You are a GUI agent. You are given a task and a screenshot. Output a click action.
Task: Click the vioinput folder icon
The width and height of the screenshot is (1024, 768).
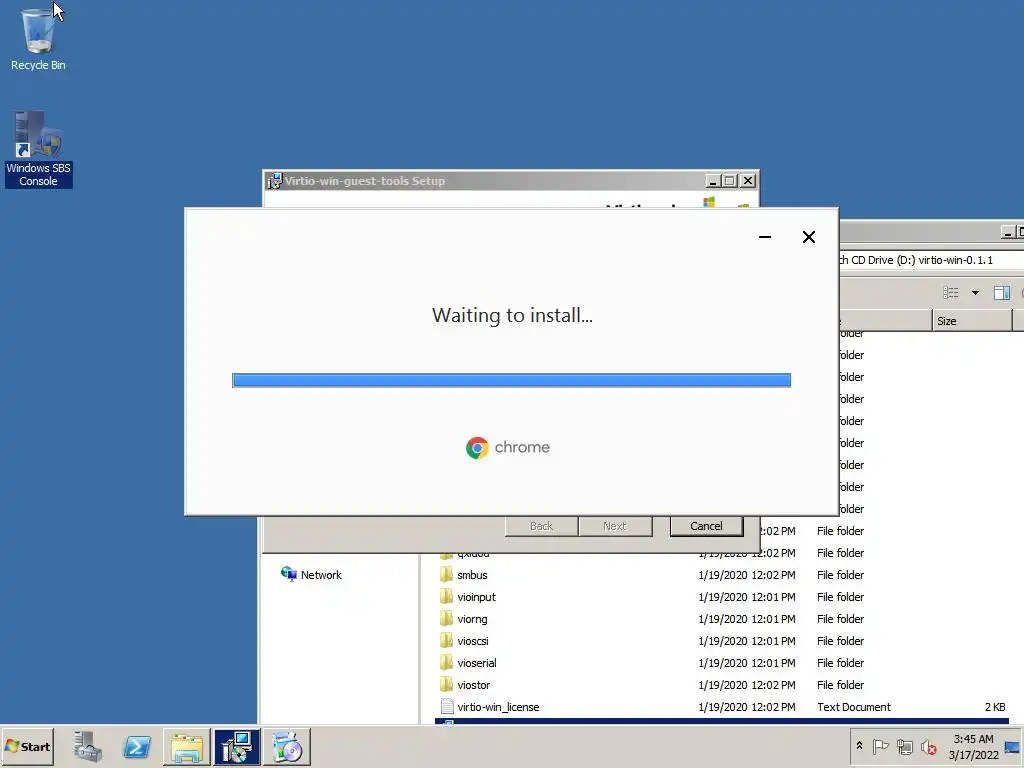[x=446, y=596]
